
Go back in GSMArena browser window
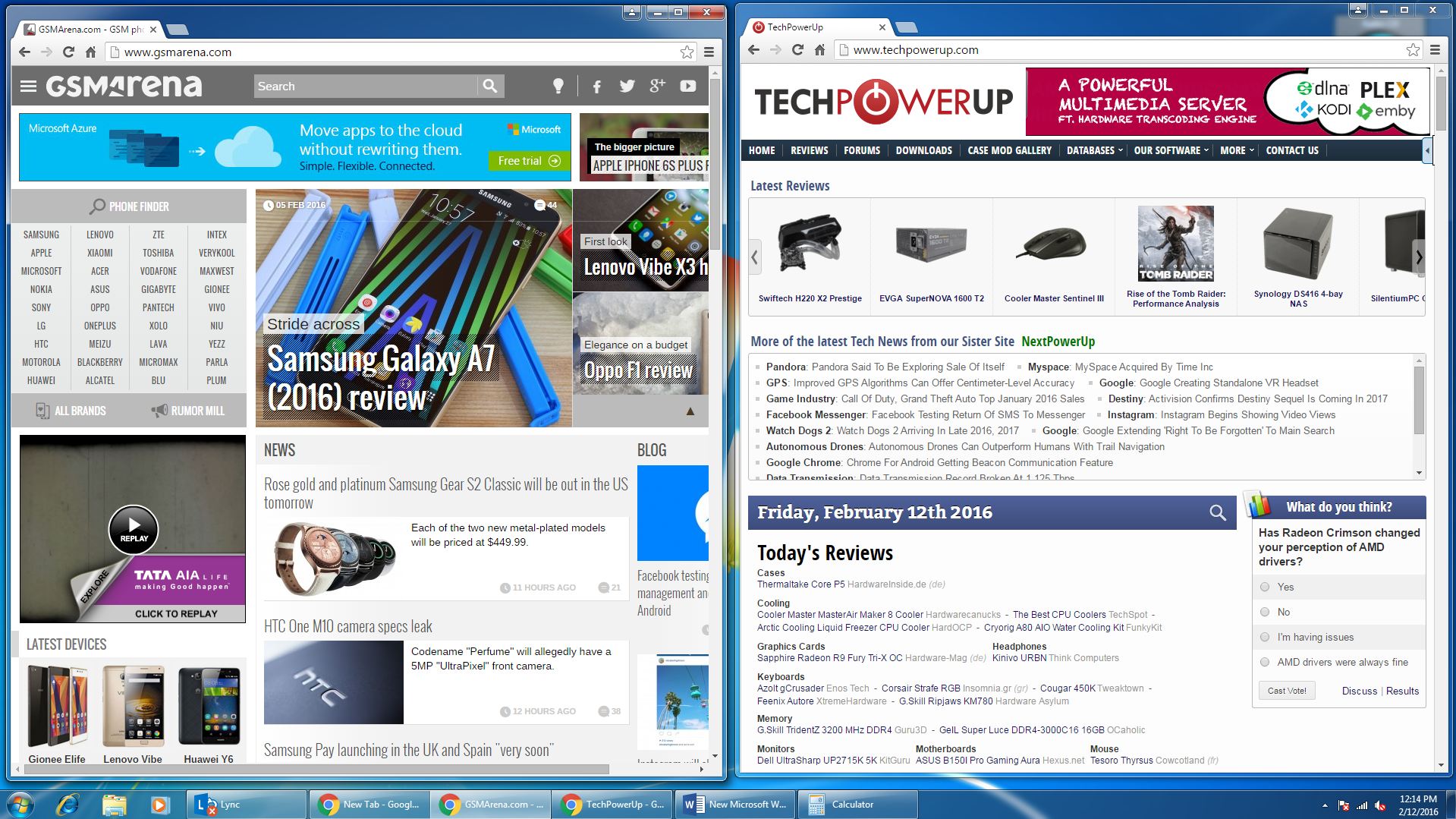24,52
